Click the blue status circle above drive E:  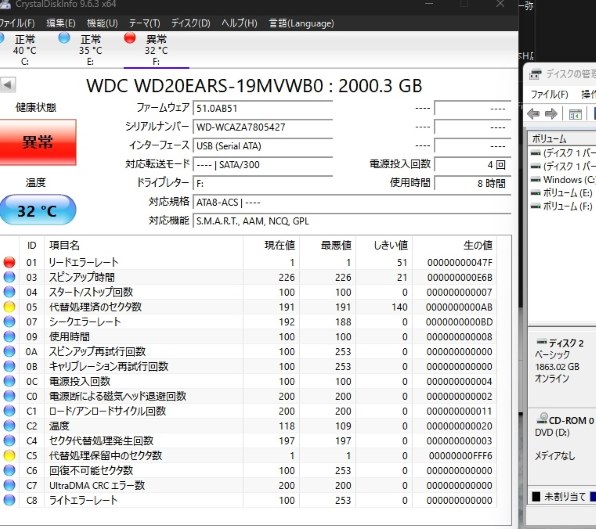[x=64, y=38]
